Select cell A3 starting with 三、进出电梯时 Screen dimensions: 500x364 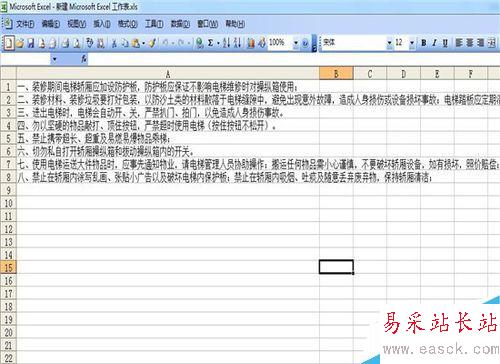coord(168,113)
